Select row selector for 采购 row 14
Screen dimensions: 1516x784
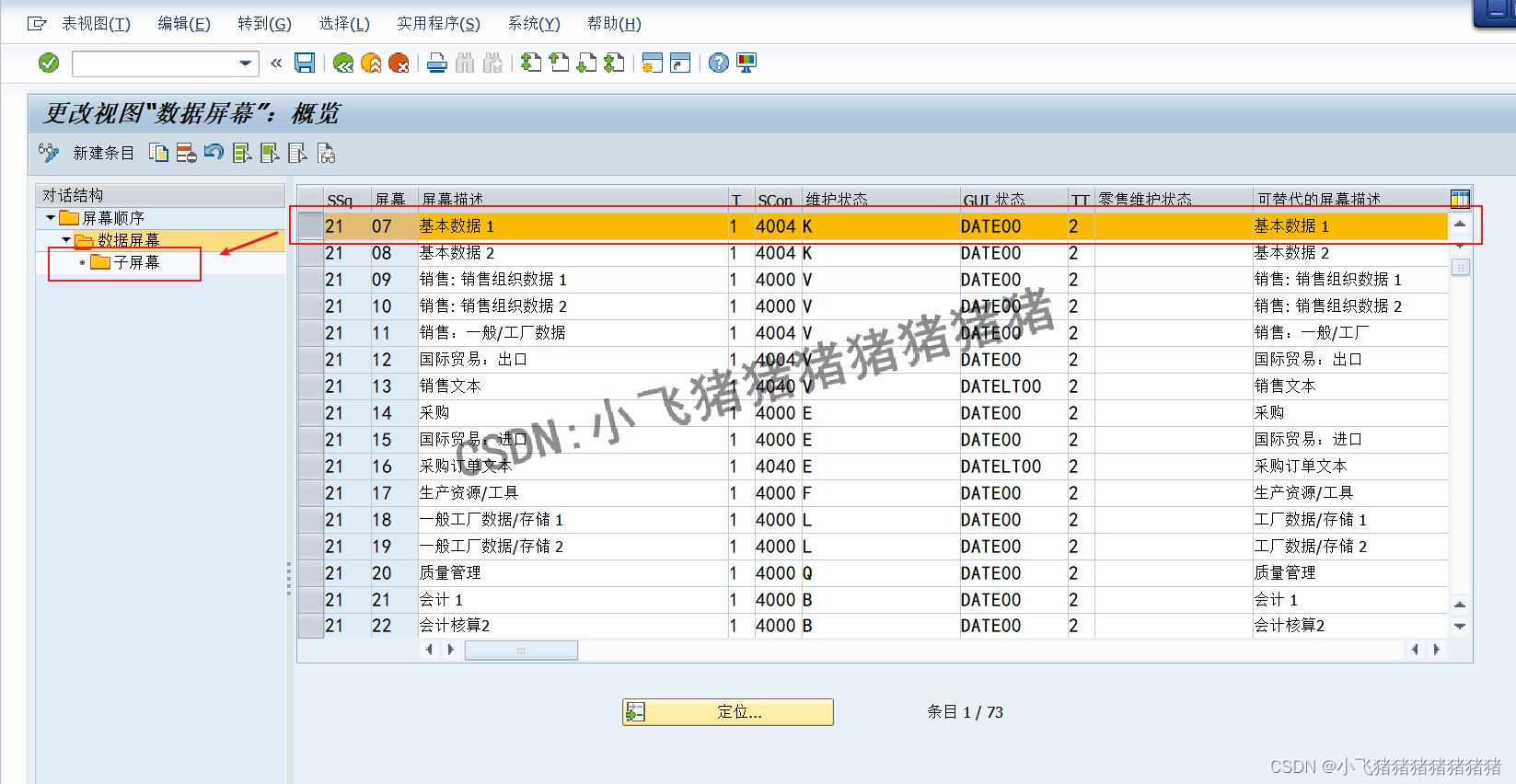click(x=311, y=413)
